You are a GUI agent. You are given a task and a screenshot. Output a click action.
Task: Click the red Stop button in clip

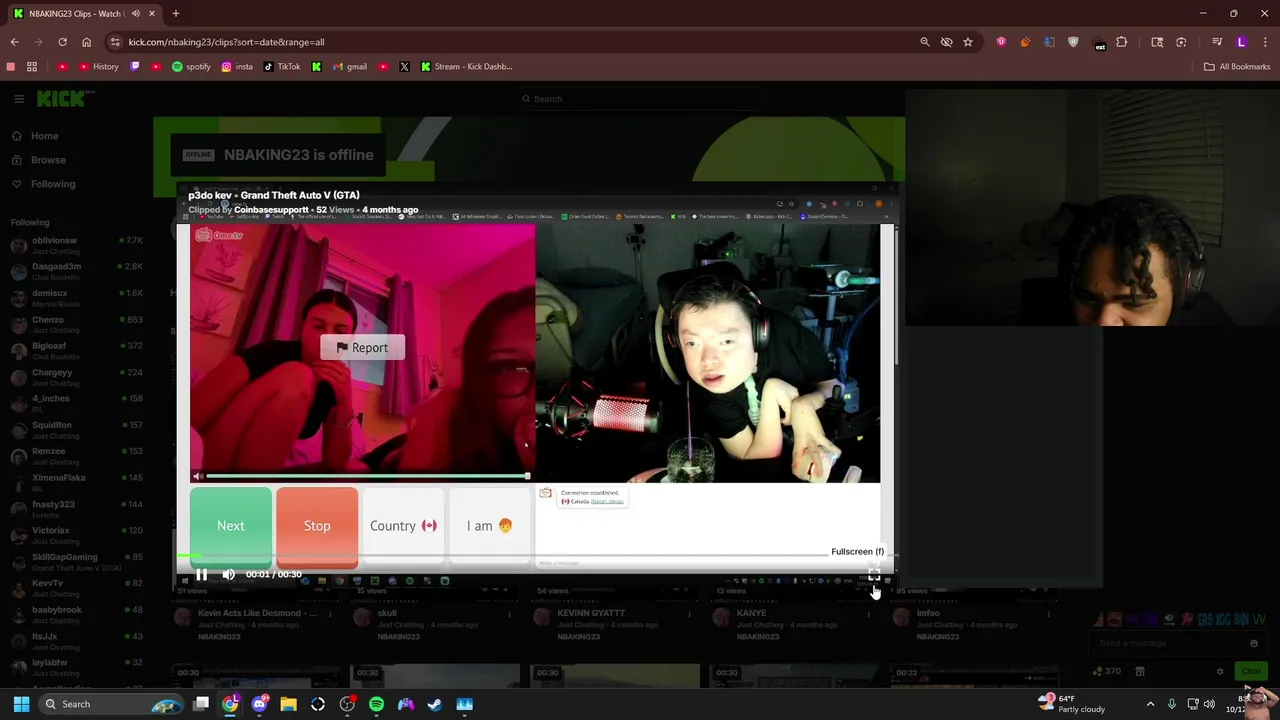[x=317, y=526]
